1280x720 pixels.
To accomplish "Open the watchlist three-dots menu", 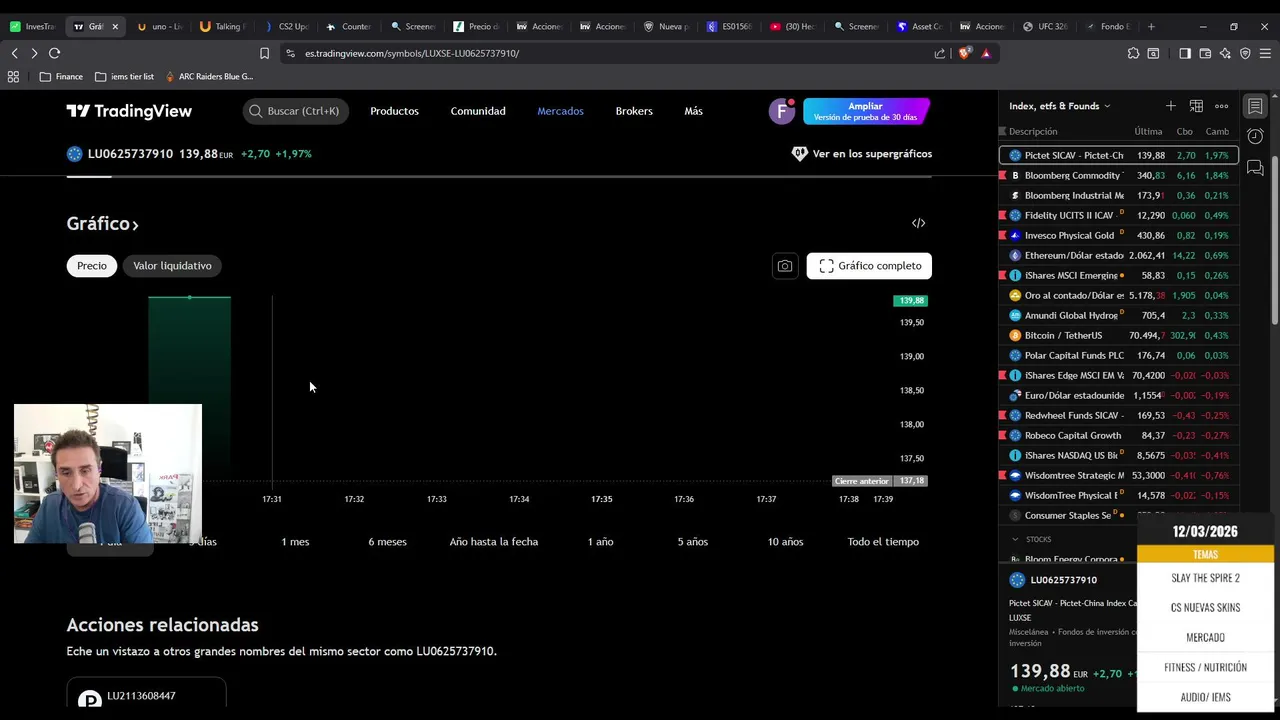I will (x=1221, y=106).
